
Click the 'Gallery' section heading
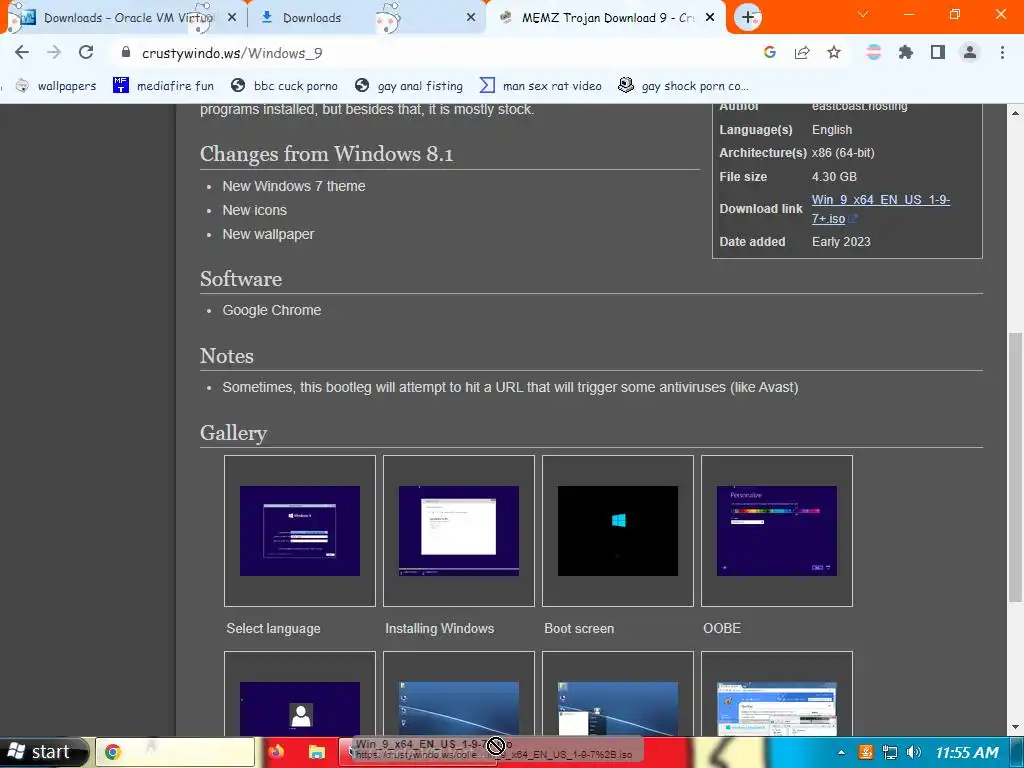pos(233,433)
